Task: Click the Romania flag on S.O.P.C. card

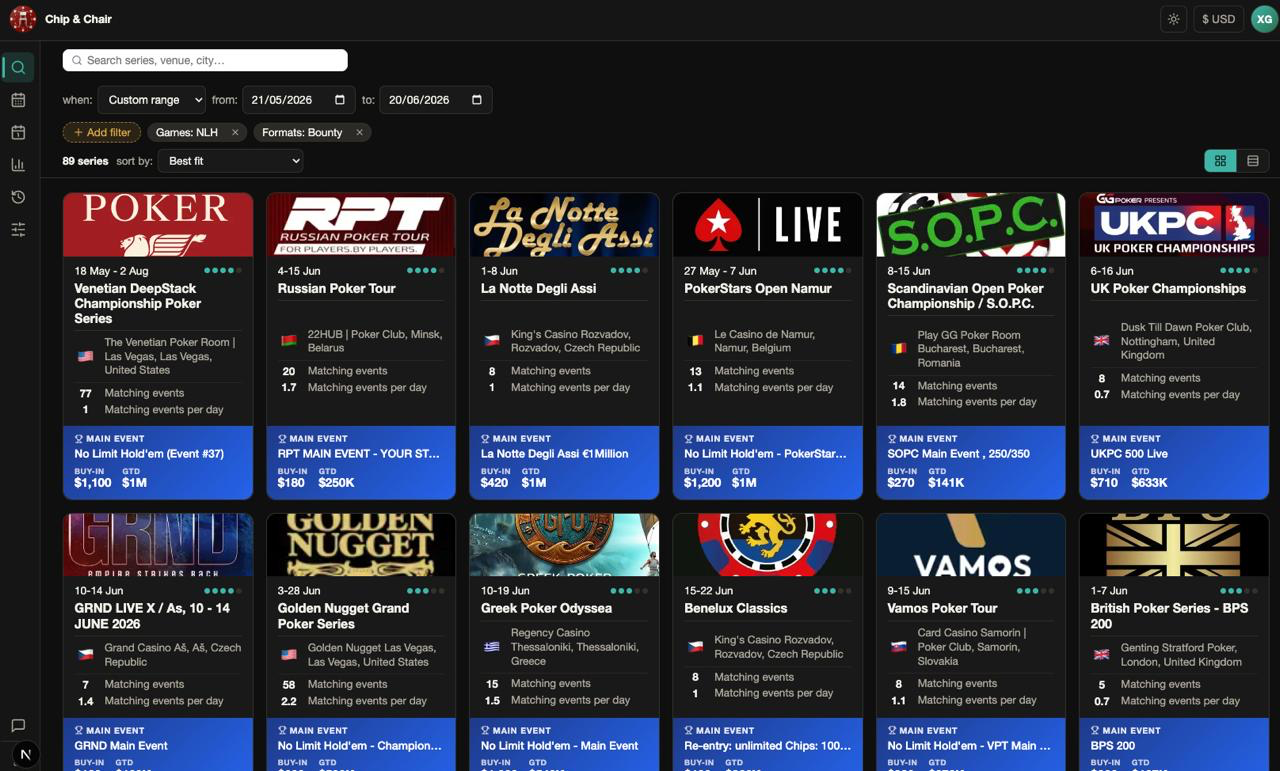Action: [898, 349]
